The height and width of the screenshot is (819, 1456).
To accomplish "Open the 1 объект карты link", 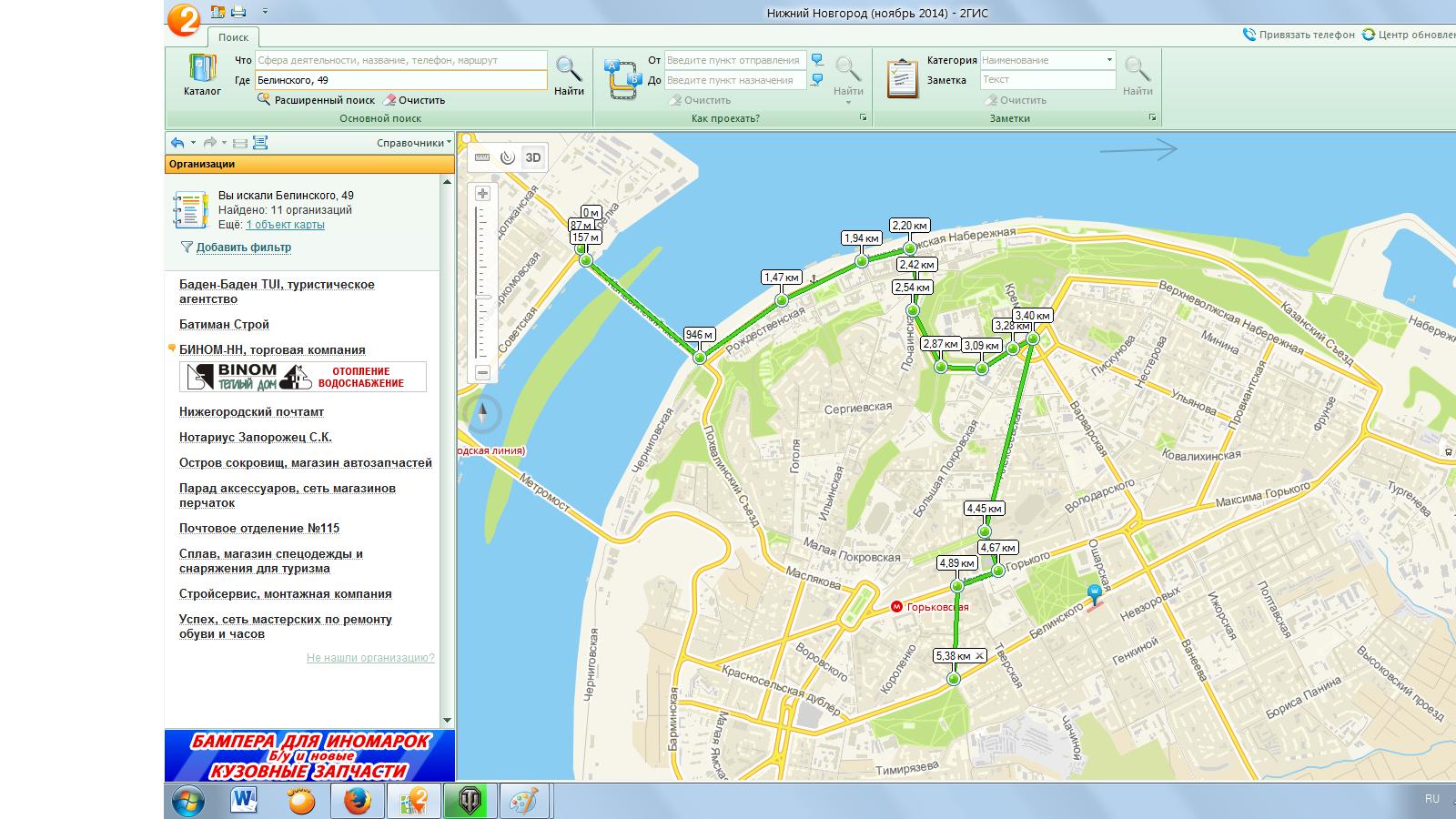I will (x=285, y=225).
